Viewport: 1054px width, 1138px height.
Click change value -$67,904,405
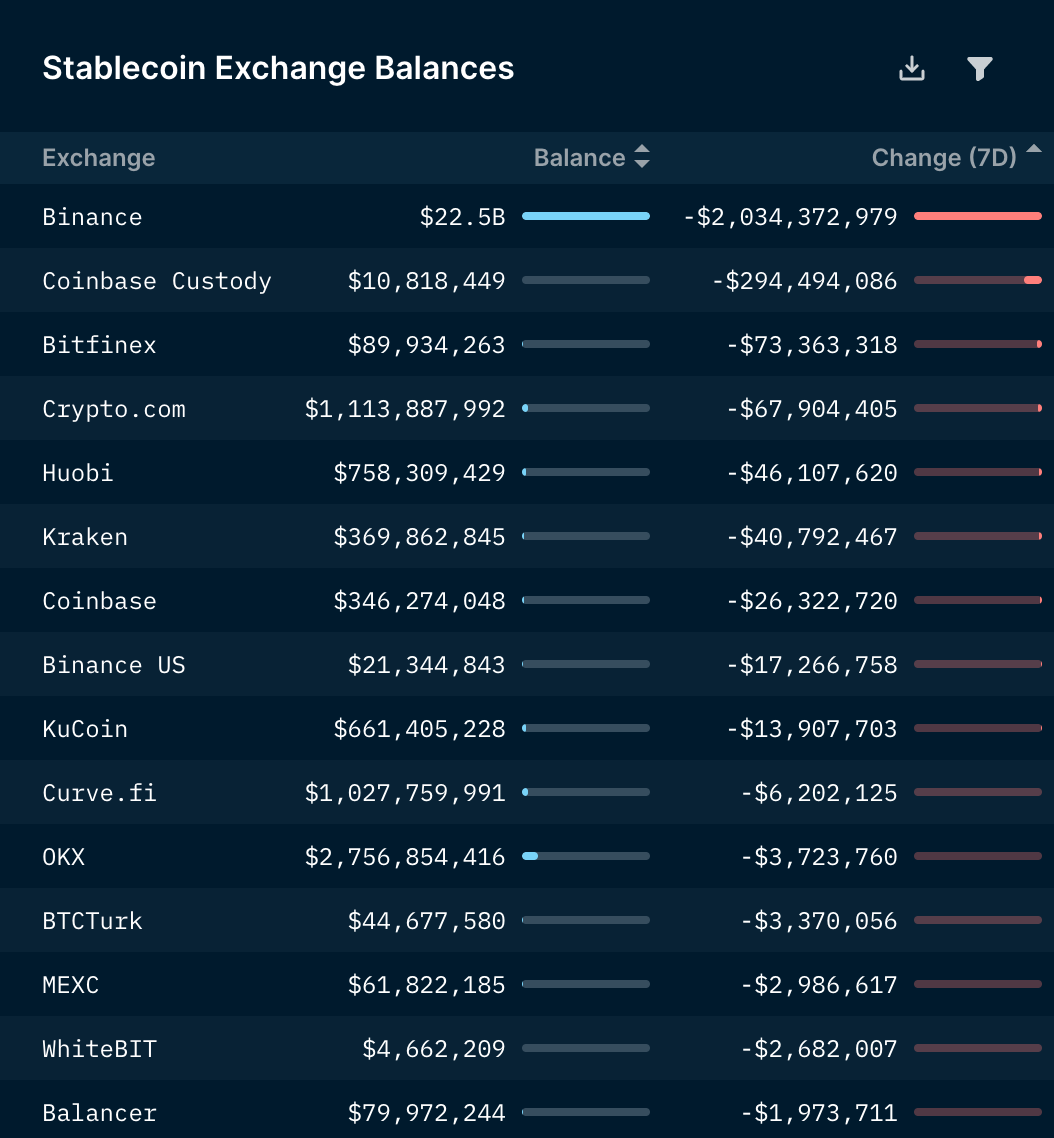coord(812,409)
